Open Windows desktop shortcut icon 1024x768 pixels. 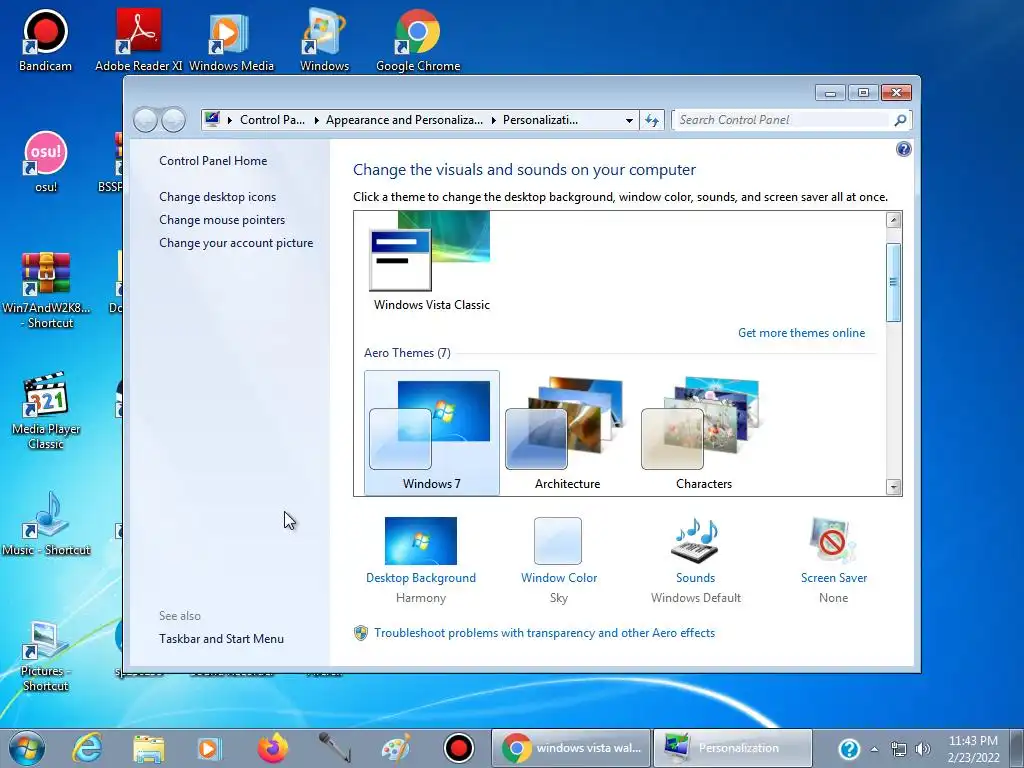click(325, 40)
